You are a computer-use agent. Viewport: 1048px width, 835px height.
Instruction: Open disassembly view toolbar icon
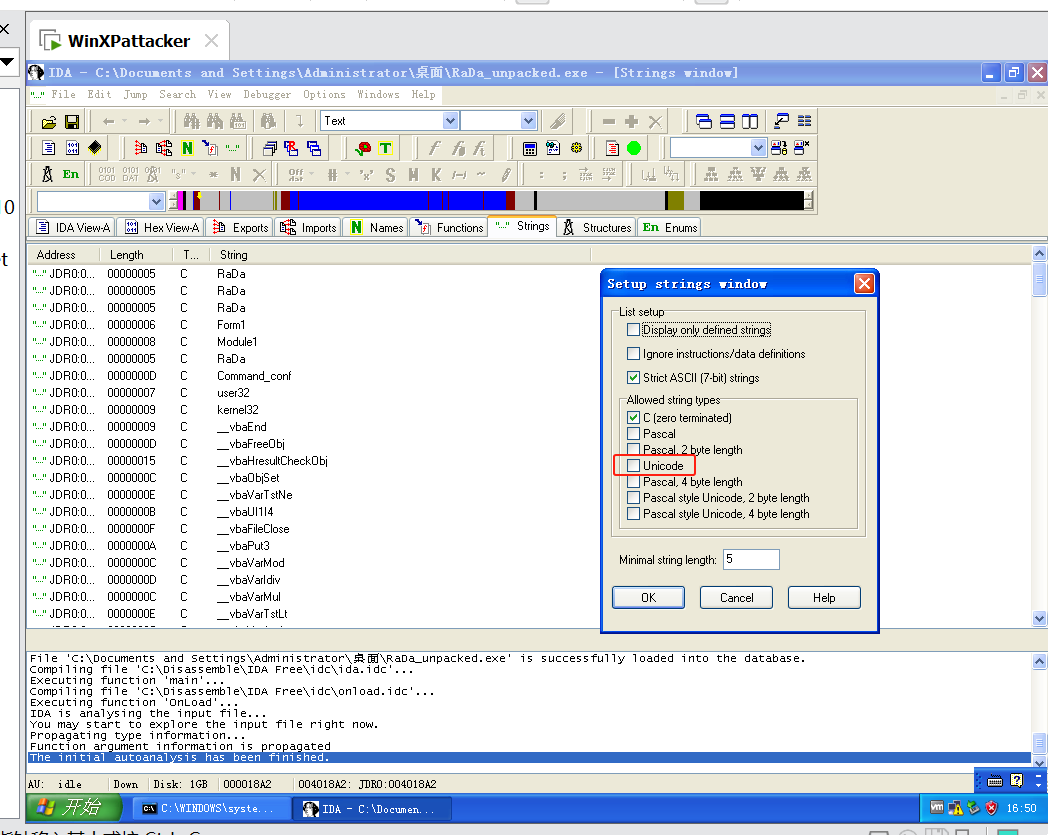click(x=49, y=148)
